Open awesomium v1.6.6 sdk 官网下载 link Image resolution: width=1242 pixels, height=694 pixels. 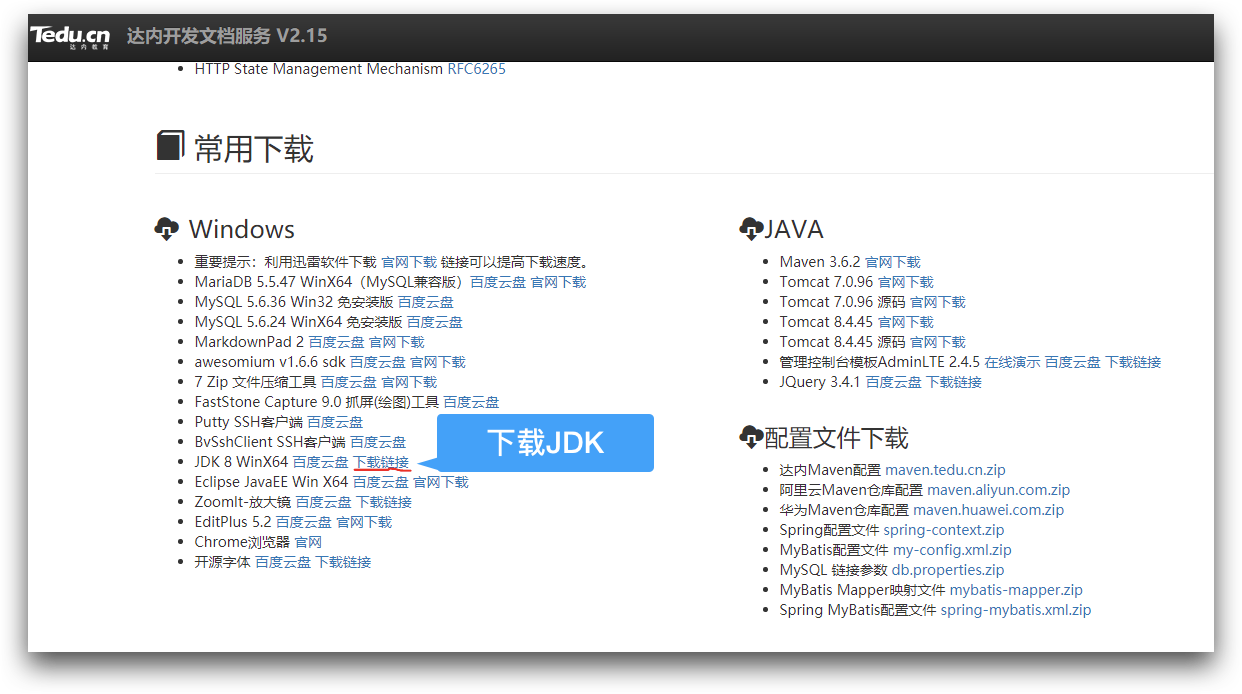(438, 362)
